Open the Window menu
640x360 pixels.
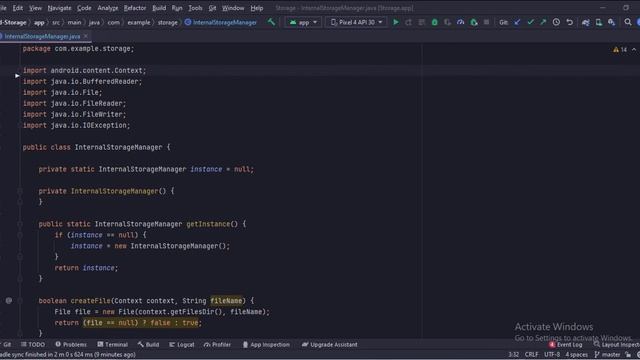pos(233,8)
